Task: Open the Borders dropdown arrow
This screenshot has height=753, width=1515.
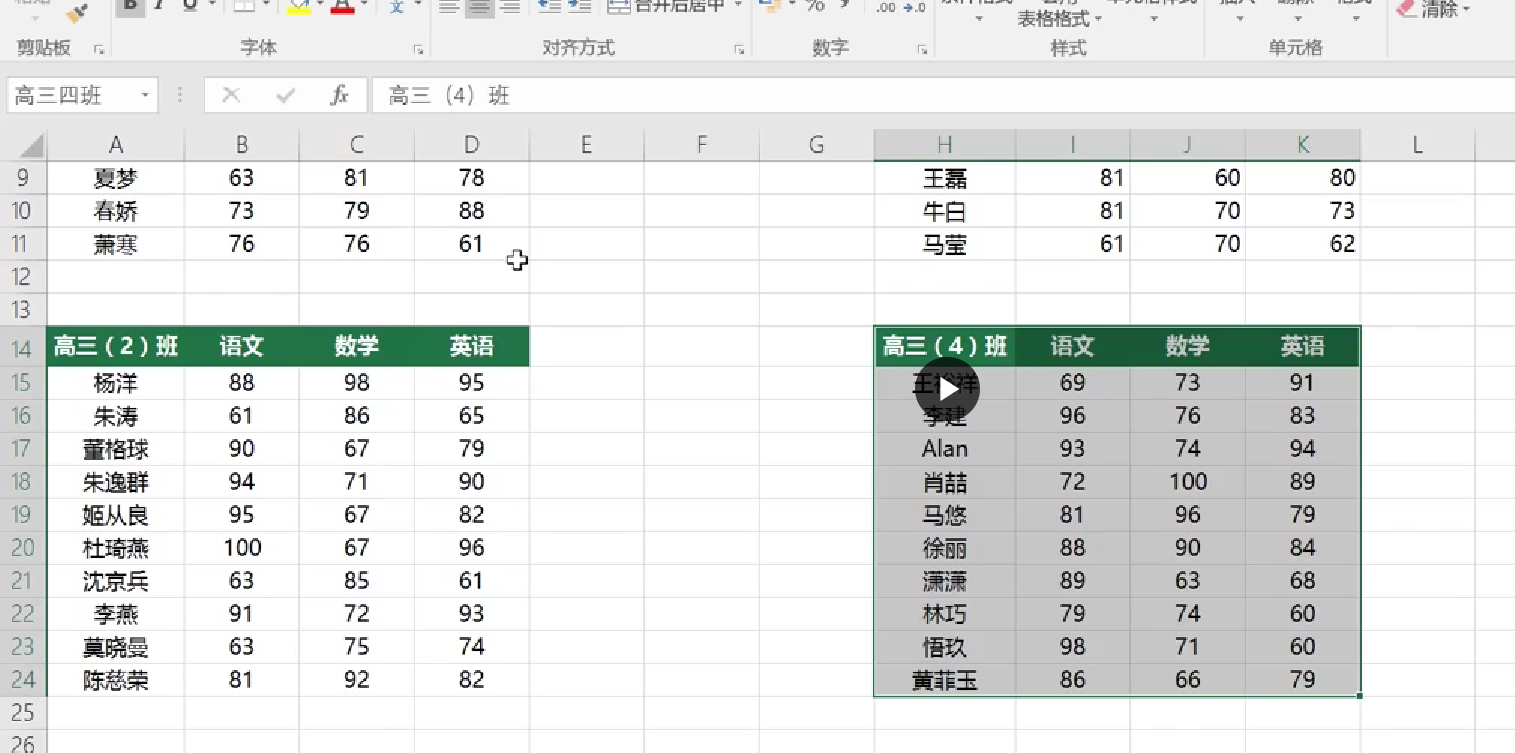Action: point(264,5)
